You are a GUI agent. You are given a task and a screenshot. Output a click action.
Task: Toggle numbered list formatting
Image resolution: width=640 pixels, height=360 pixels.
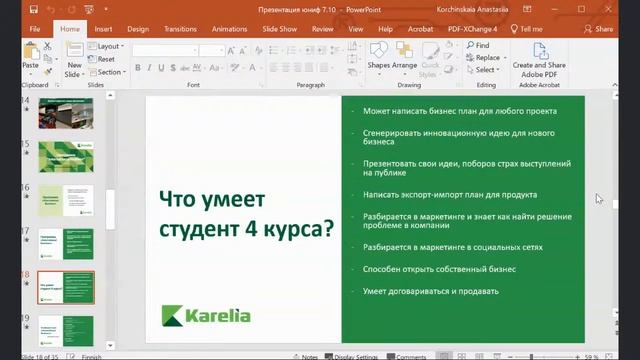291,51
